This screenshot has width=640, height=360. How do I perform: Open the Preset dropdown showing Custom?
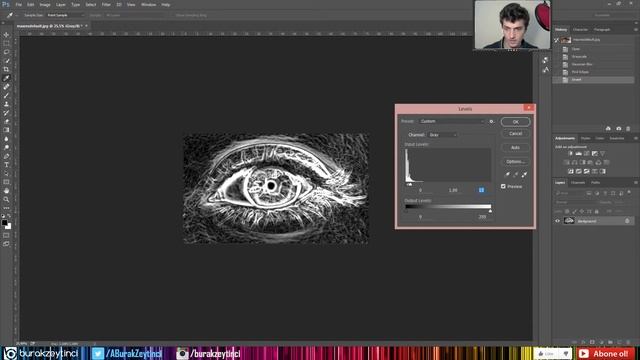[x=452, y=121]
